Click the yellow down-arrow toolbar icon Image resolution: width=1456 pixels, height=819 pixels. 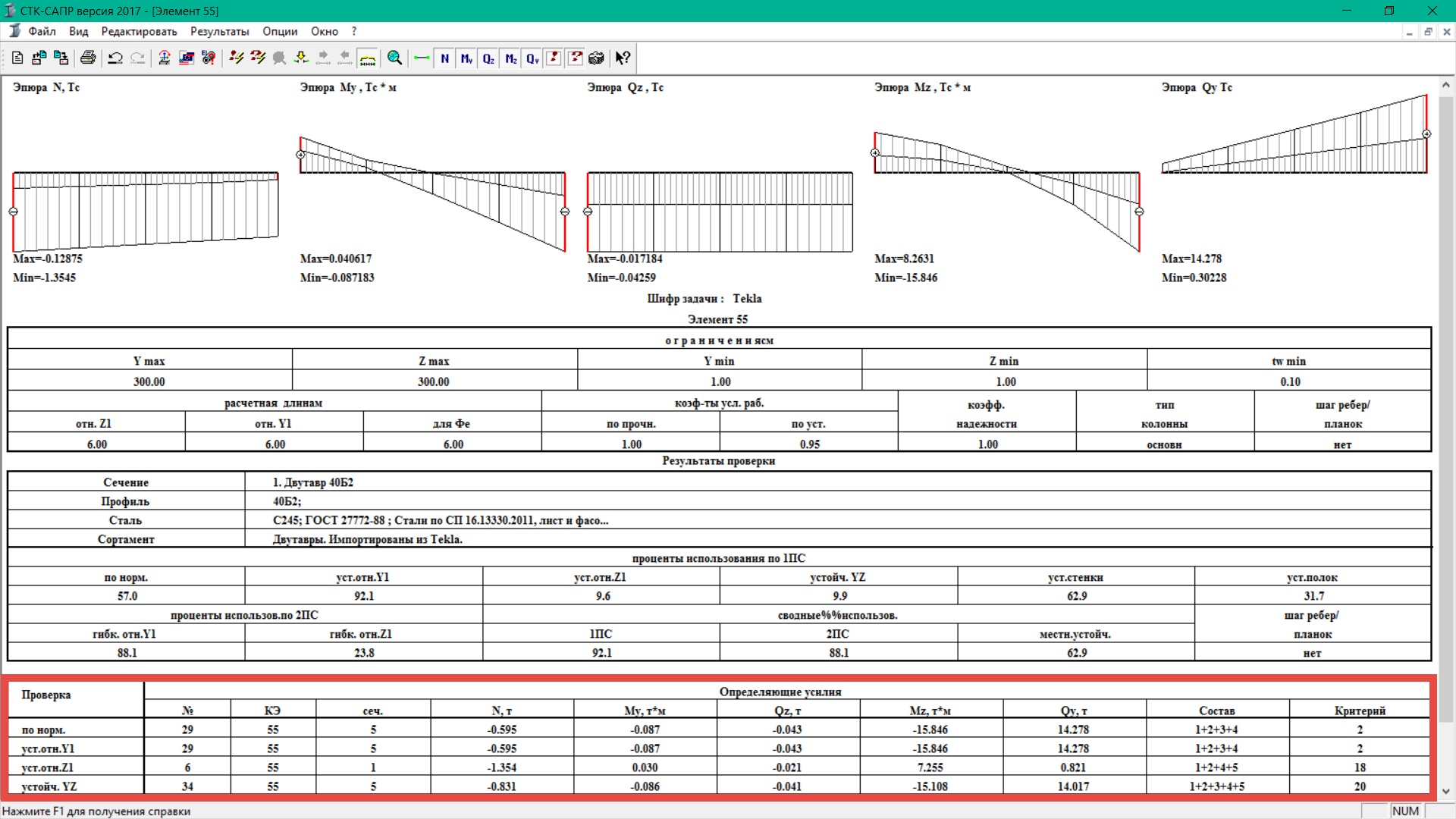click(301, 58)
